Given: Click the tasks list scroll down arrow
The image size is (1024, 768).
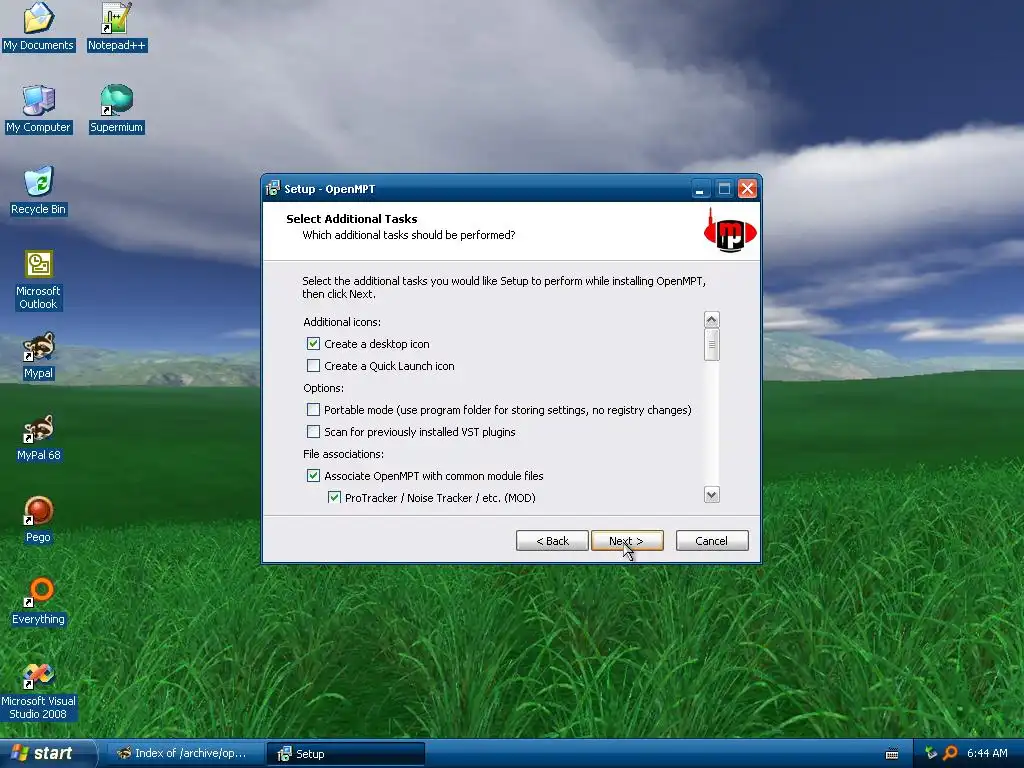Looking at the screenshot, I should (x=712, y=494).
